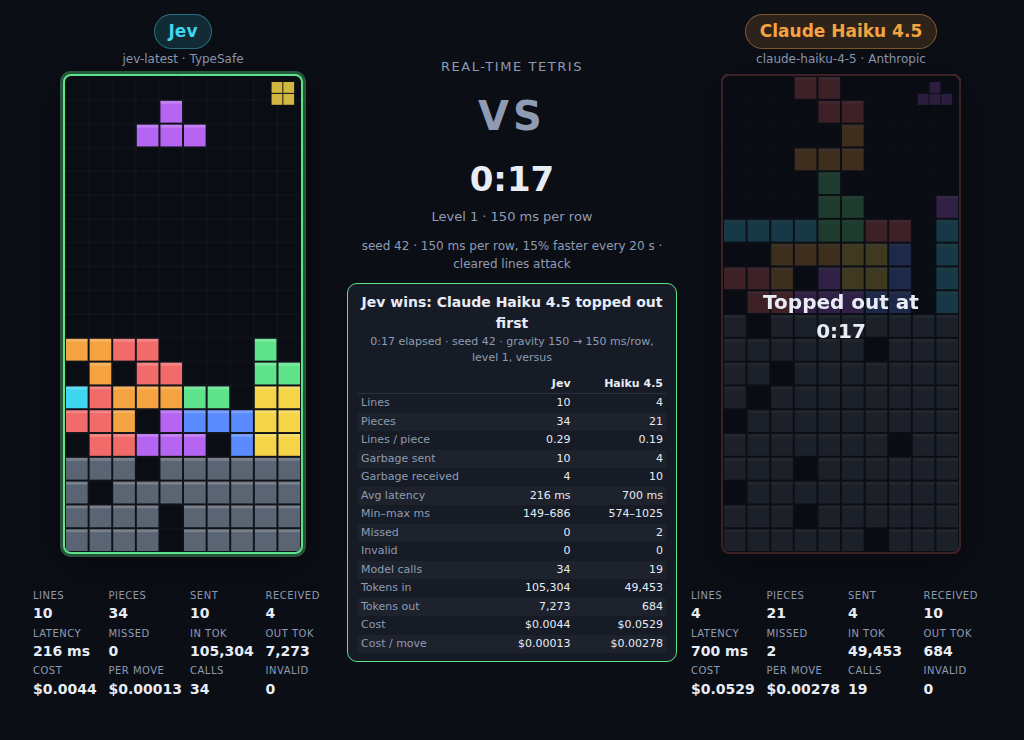Click 'Level 1 · 150 ms per row' text
Screen dimensions: 1024x740
(511, 217)
